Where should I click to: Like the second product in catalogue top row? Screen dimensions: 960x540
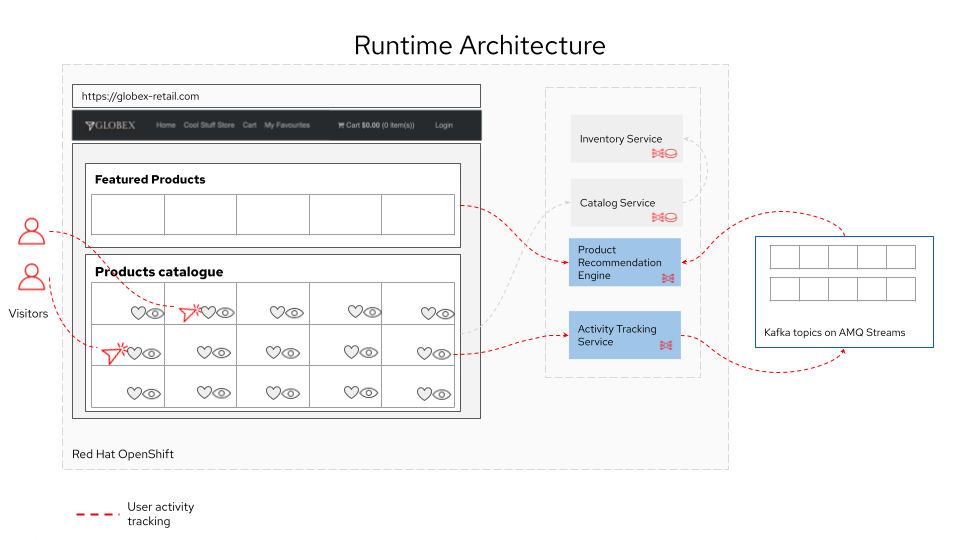point(209,312)
